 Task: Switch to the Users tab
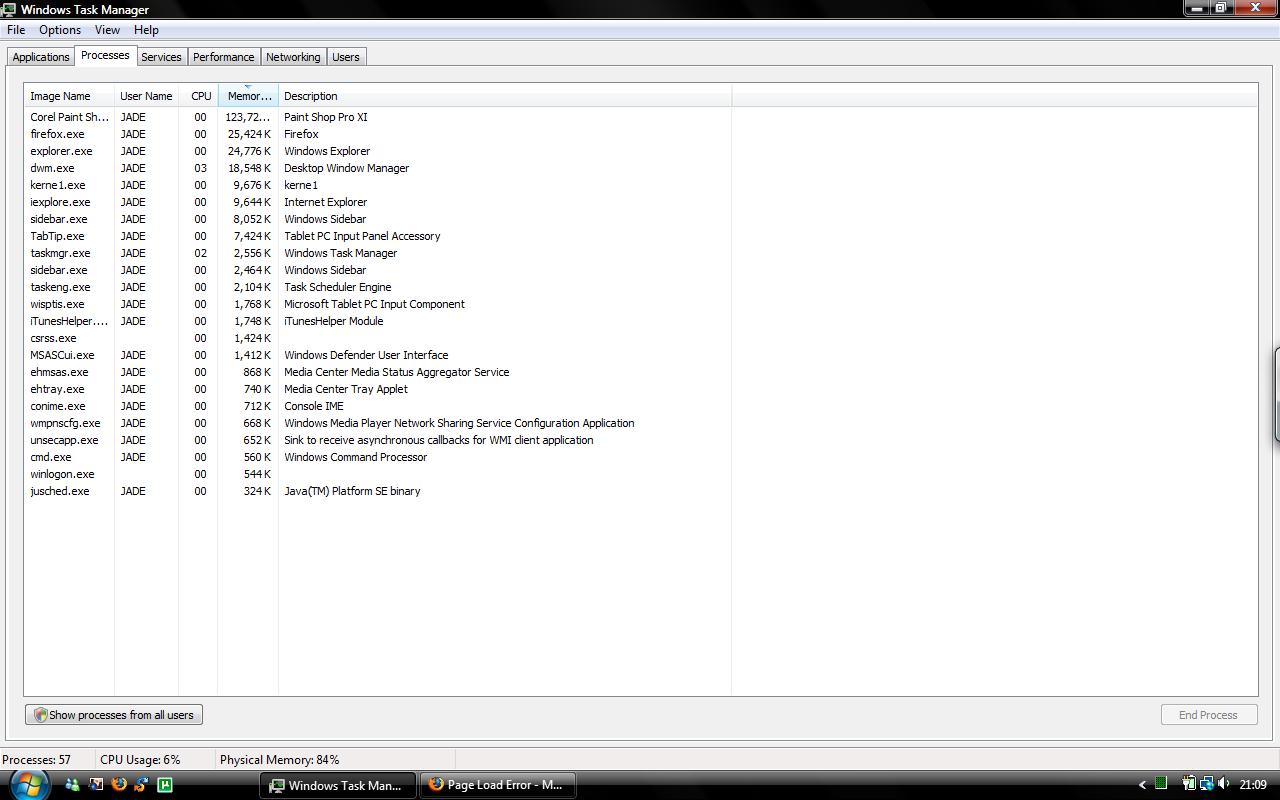click(x=346, y=57)
